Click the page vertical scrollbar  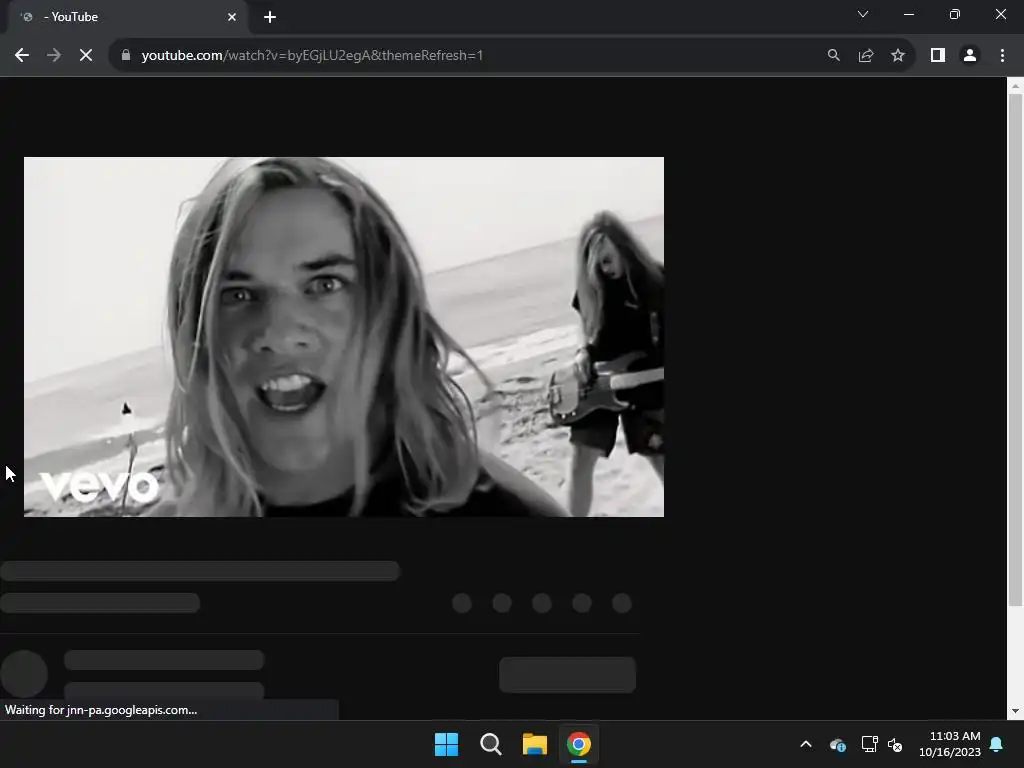pyautogui.click(x=1015, y=350)
